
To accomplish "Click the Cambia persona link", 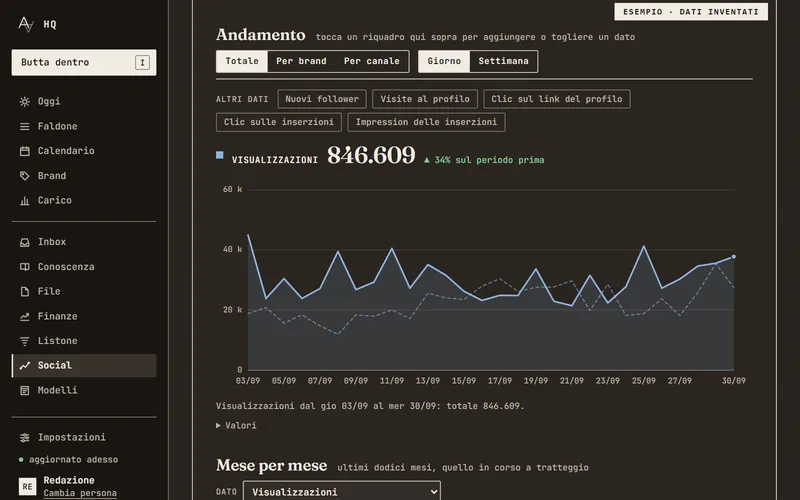I will coord(80,493).
